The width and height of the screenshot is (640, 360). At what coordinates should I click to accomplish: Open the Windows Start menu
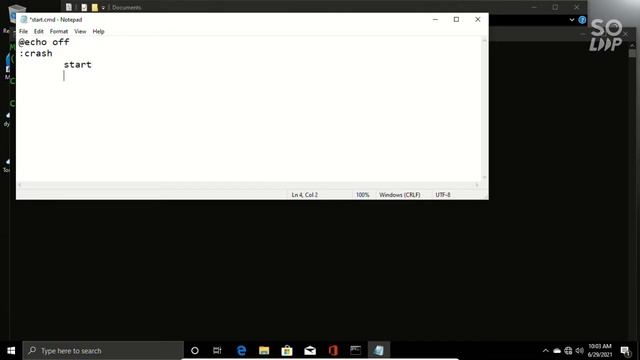pyautogui.click(x=11, y=351)
